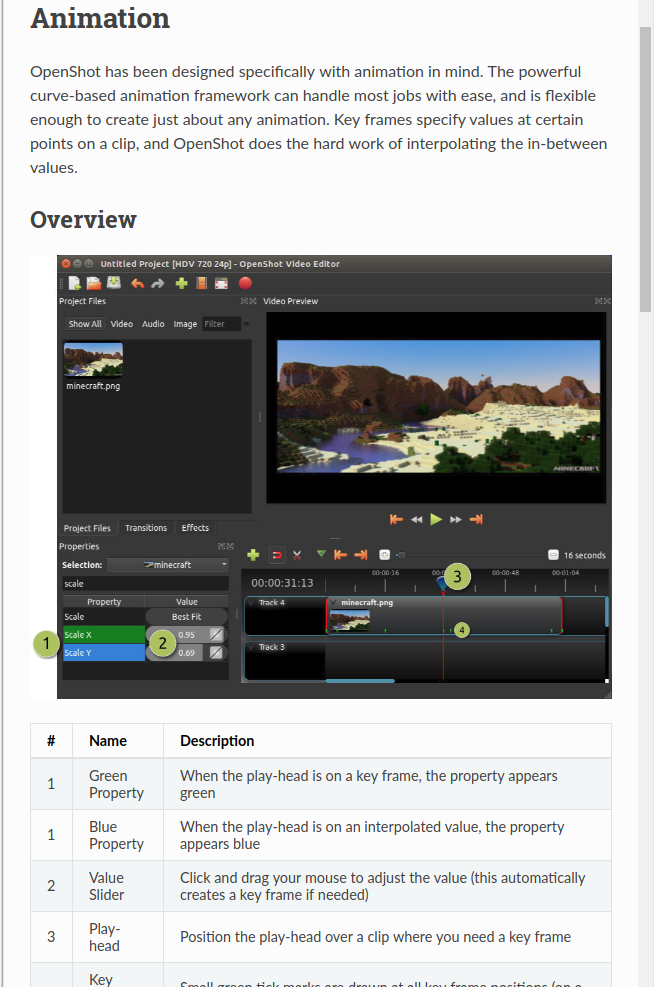Click the Previous Marker timeline icon
The width and height of the screenshot is (654, 987).
pyautogui.click(x=341, y=555)
